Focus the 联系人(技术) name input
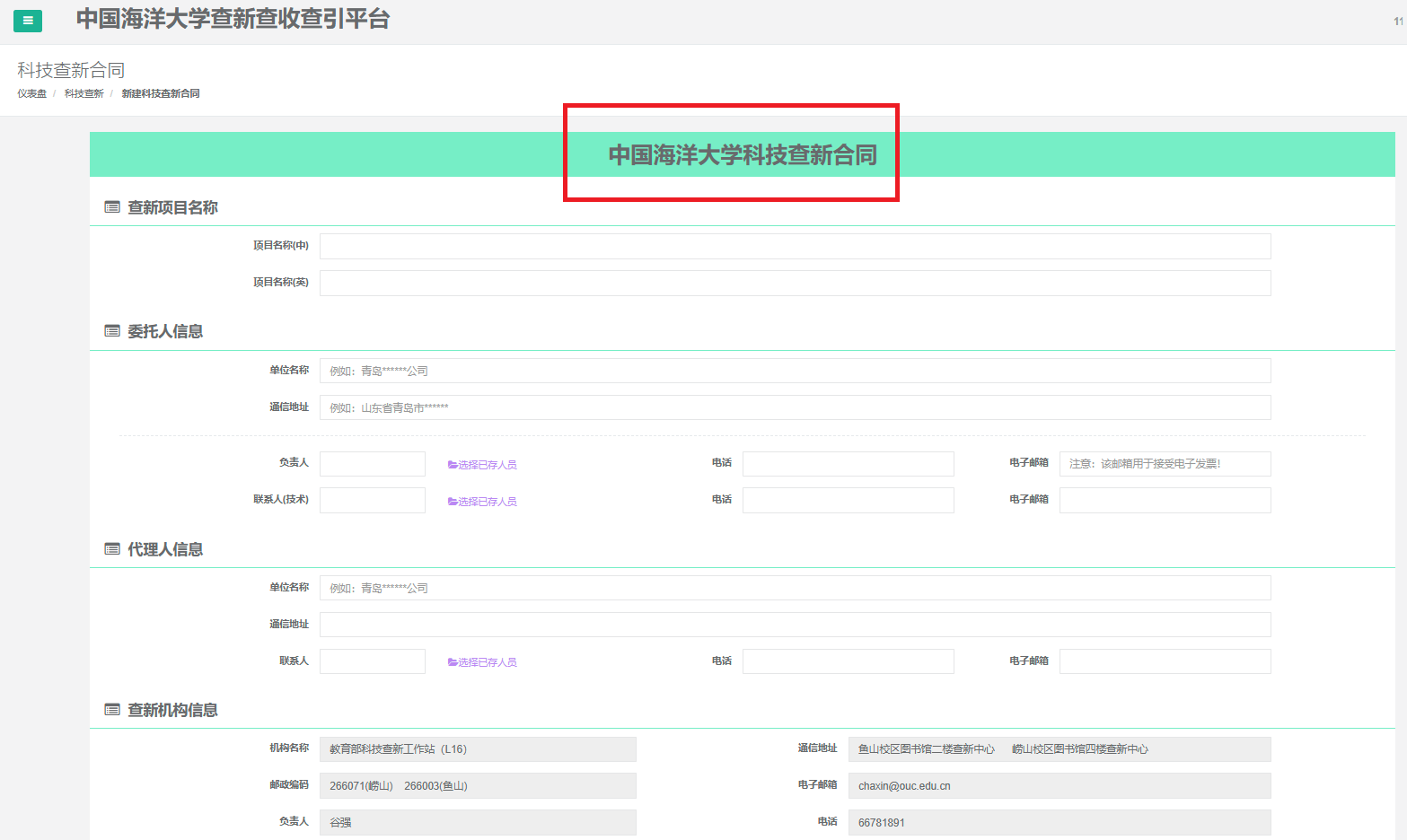This screenshot has width=1407, height=840. (373, 500)
